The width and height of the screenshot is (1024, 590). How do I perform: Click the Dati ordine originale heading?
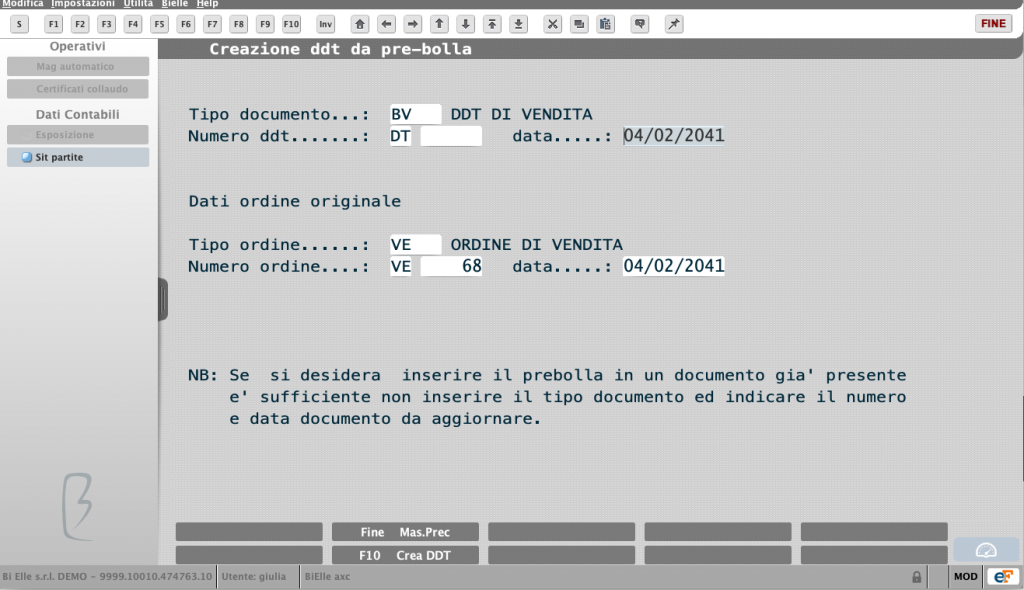coord(295,201)
